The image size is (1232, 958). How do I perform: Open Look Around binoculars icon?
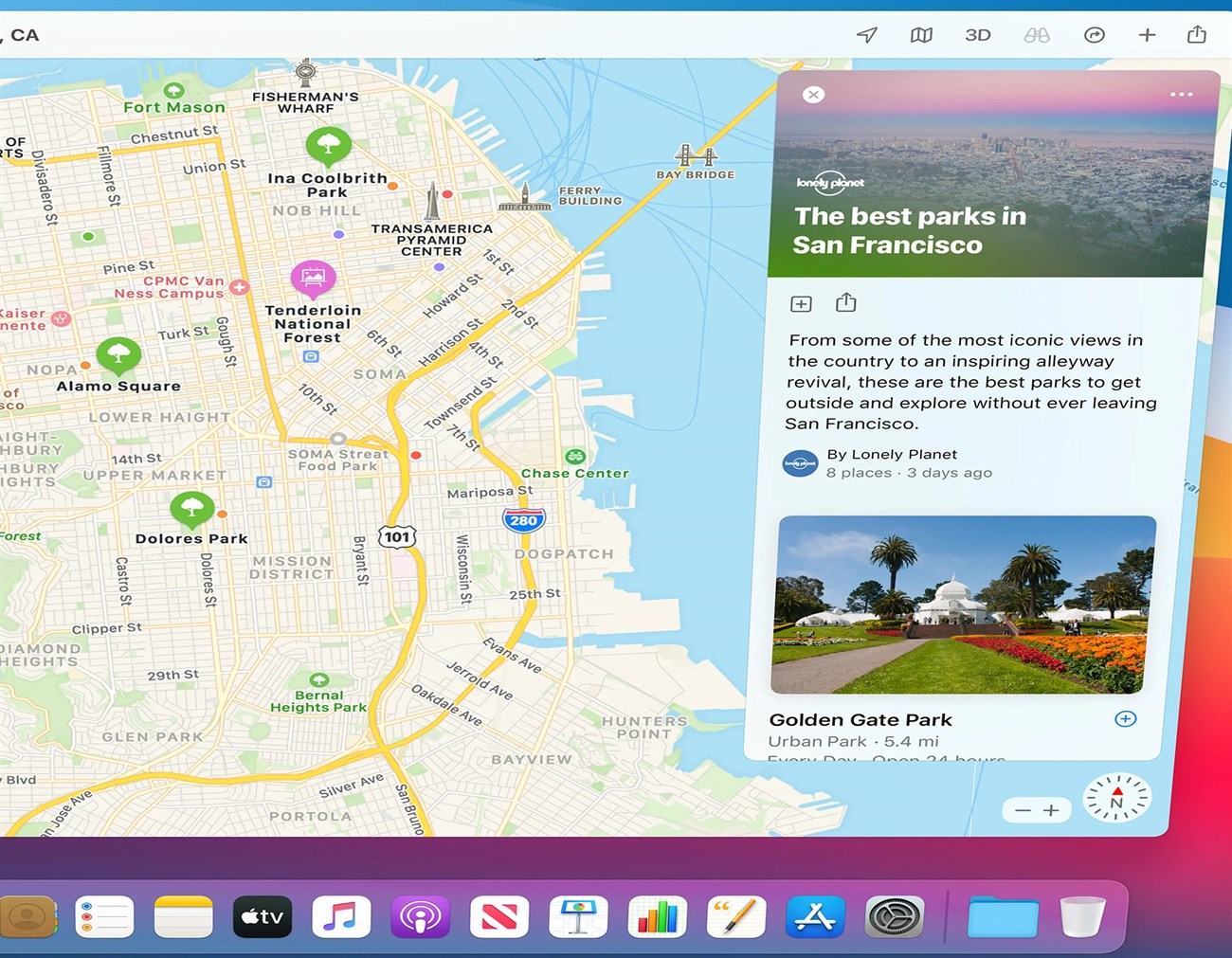[1037, 35]
